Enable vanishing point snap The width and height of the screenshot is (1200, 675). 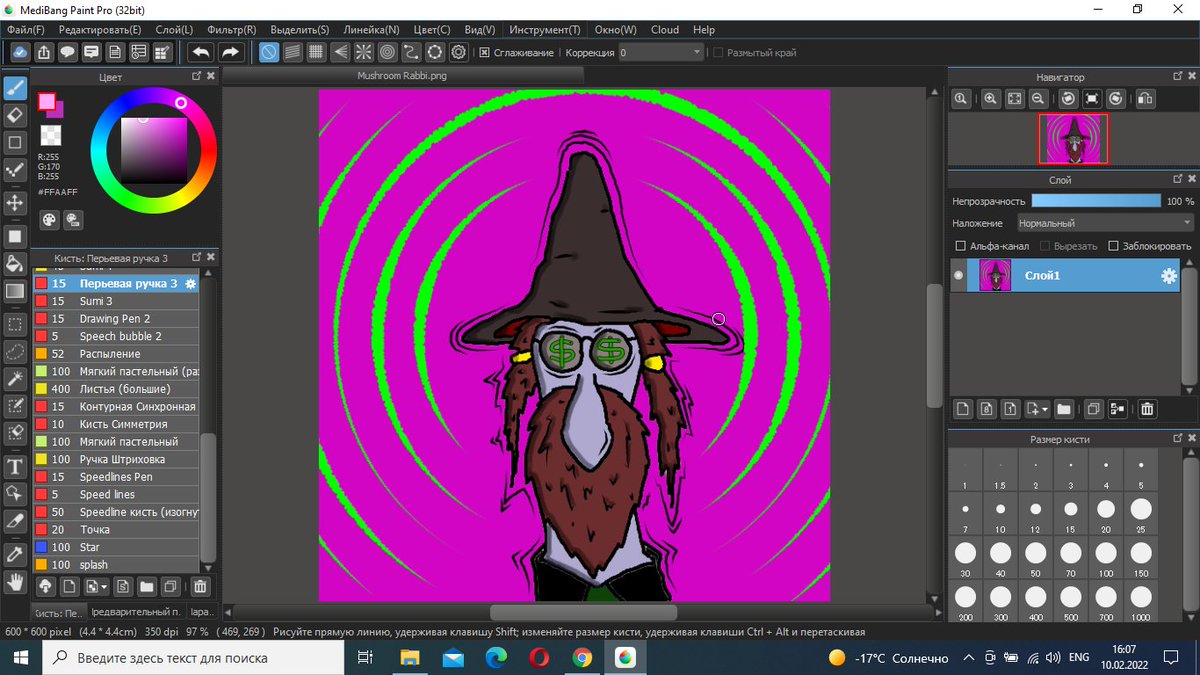pos(340,52)
